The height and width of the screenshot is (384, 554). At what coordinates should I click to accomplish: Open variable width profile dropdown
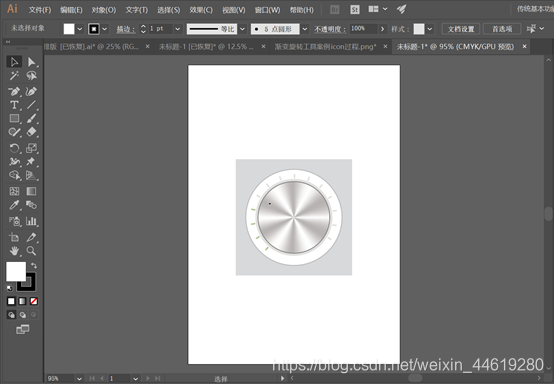(242, 29)
